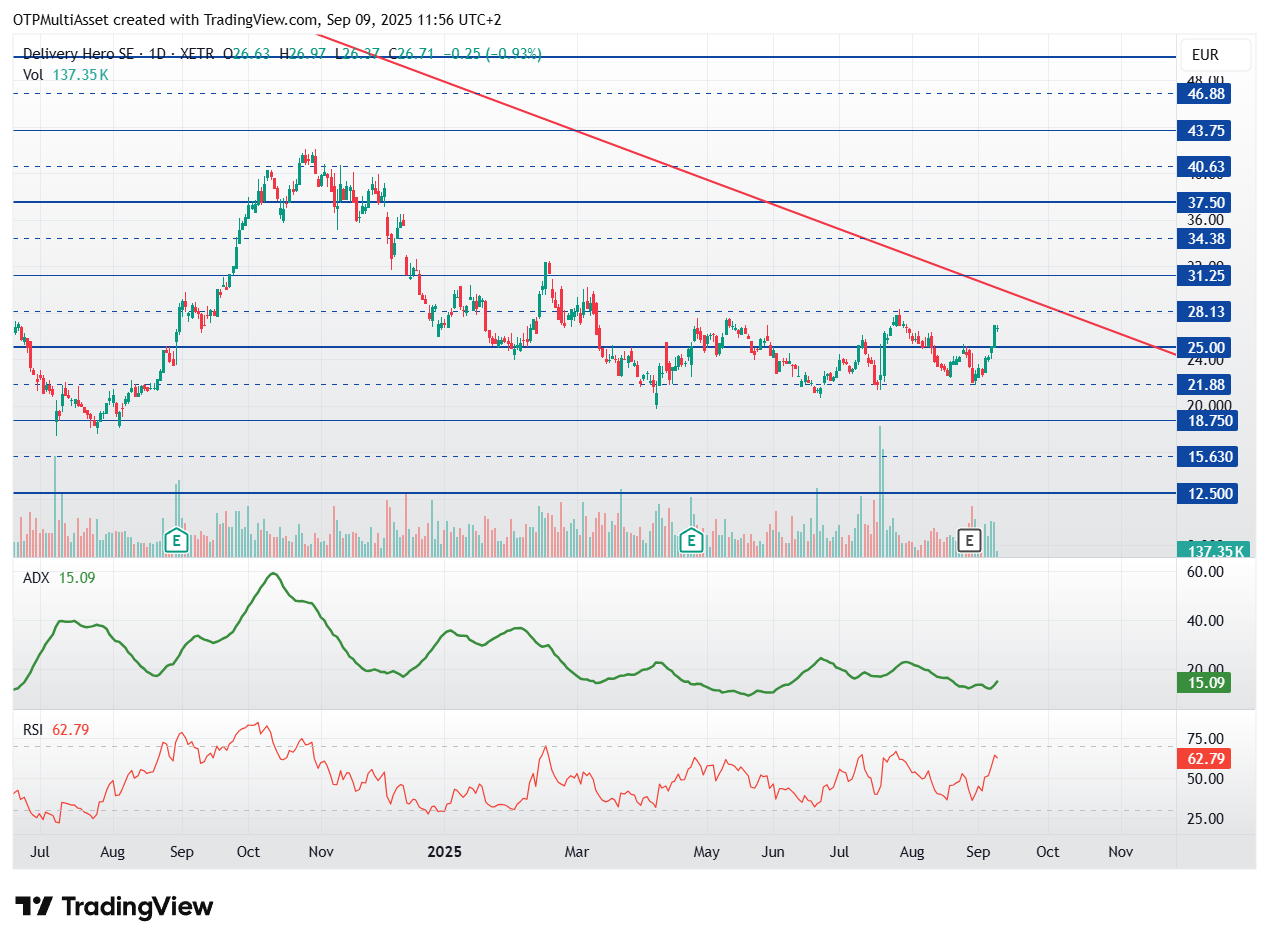
Task: Click the black earnings E marker near September 2025
Action: tap(969, 541)
